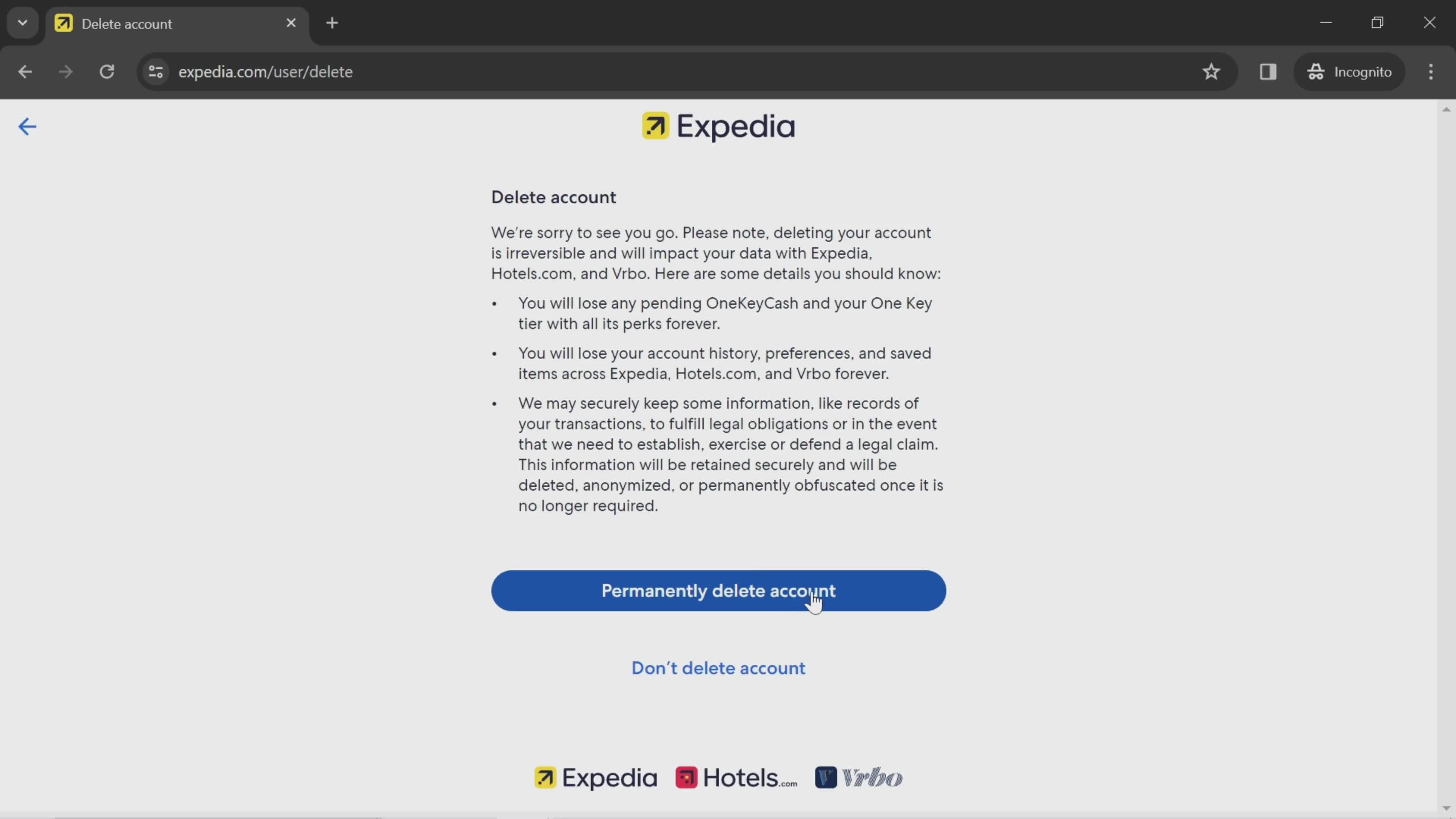The height and width of the screenshot is (819, 1456).
Task: Click text 'You will lose your account history'
Action: pos(639,353)
